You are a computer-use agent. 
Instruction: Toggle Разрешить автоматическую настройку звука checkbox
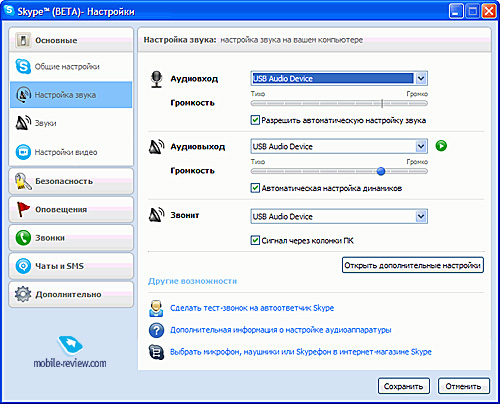click(x=255, y=120)
